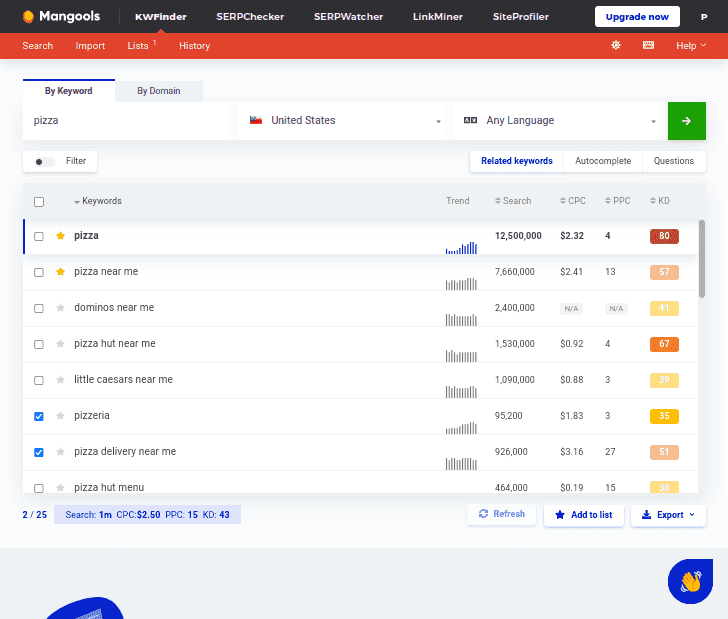
Task: Click the Upgrade now button
Action: pyautogui.click(x=637, y=17)
